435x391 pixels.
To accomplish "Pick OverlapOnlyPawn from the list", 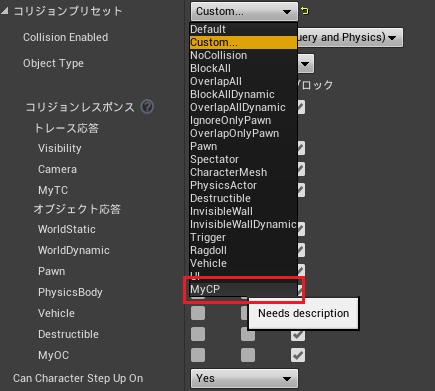I will (243, 133).
